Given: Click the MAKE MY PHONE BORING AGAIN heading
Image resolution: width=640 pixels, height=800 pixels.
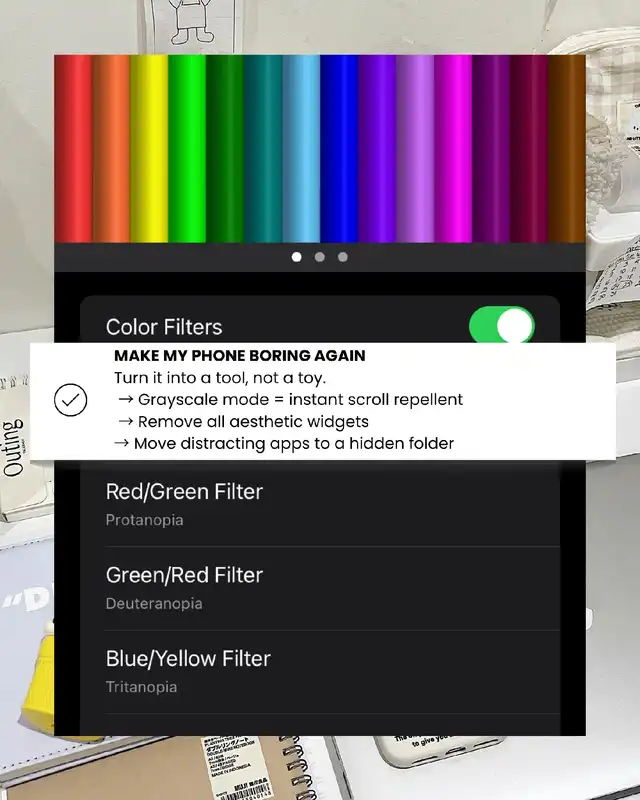Looking at the screenshot, I should pyautogui.click(x=240, y=356).
